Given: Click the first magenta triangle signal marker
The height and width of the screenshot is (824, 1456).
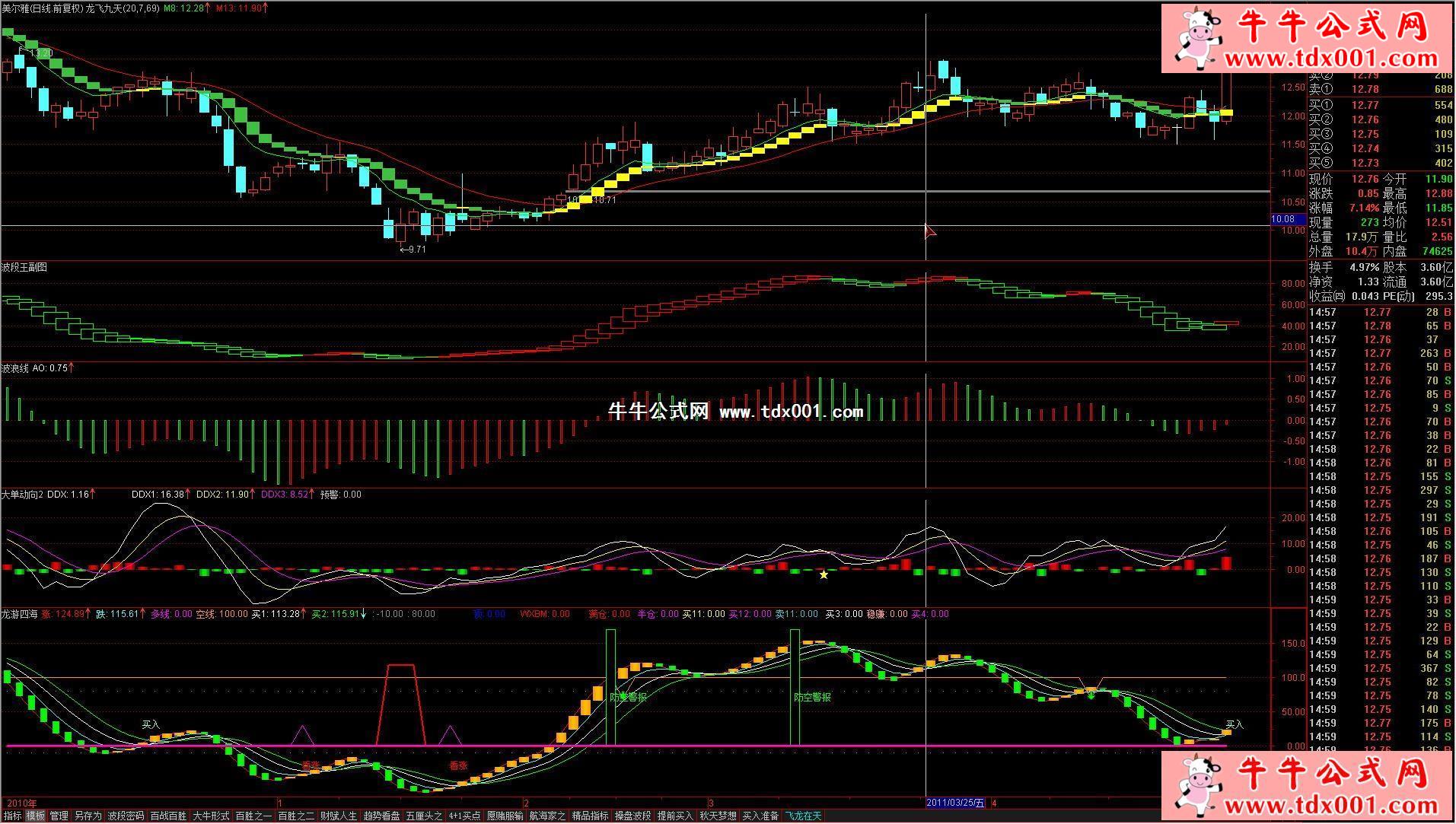Looking at the screenshot, I should point(303,734).
